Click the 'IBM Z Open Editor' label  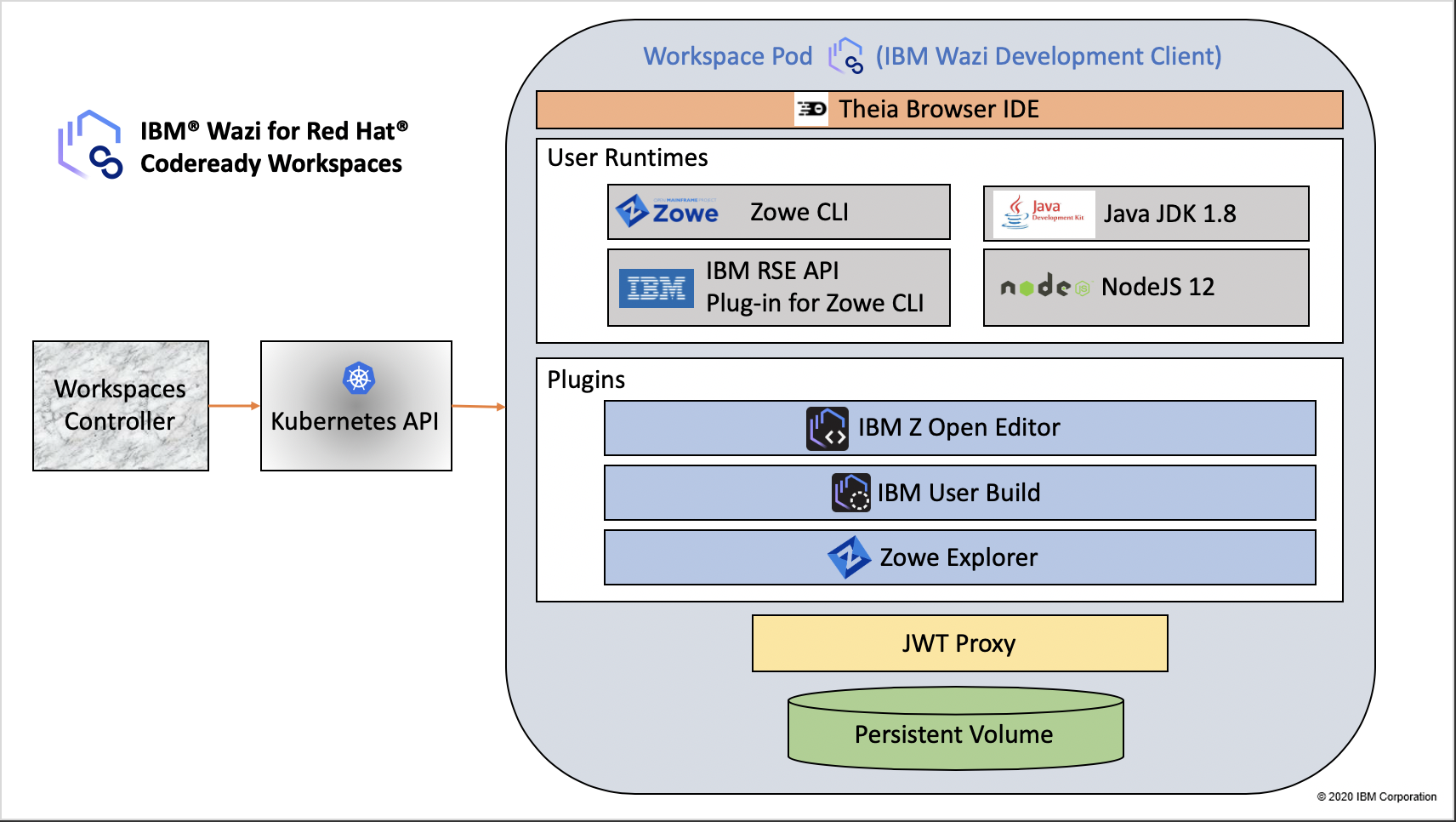tap(959, 427)
